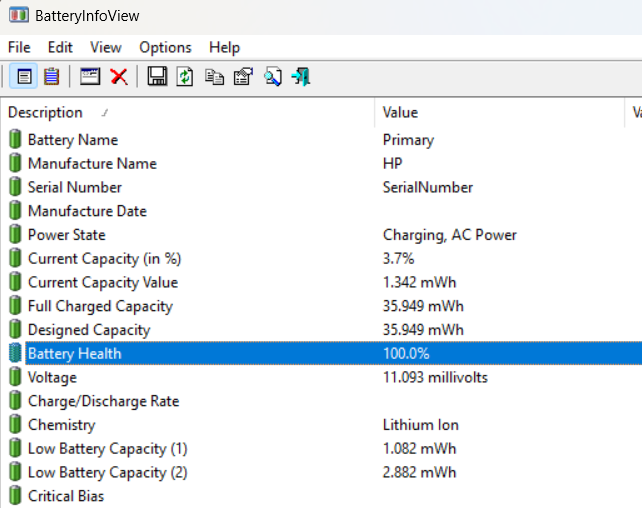Click battery icon beside Battery Name row
This screenshot has height=508, width=642.
15,139
